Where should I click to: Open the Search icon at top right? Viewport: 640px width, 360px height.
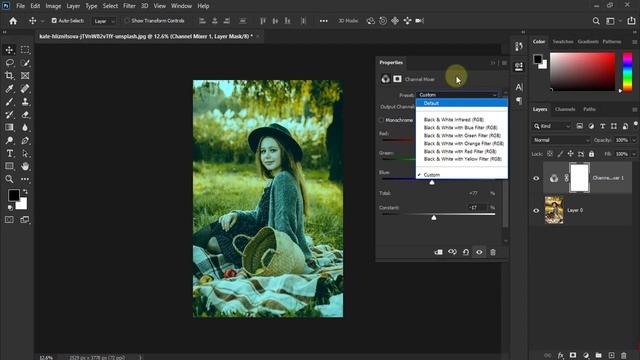click(596, 21)
